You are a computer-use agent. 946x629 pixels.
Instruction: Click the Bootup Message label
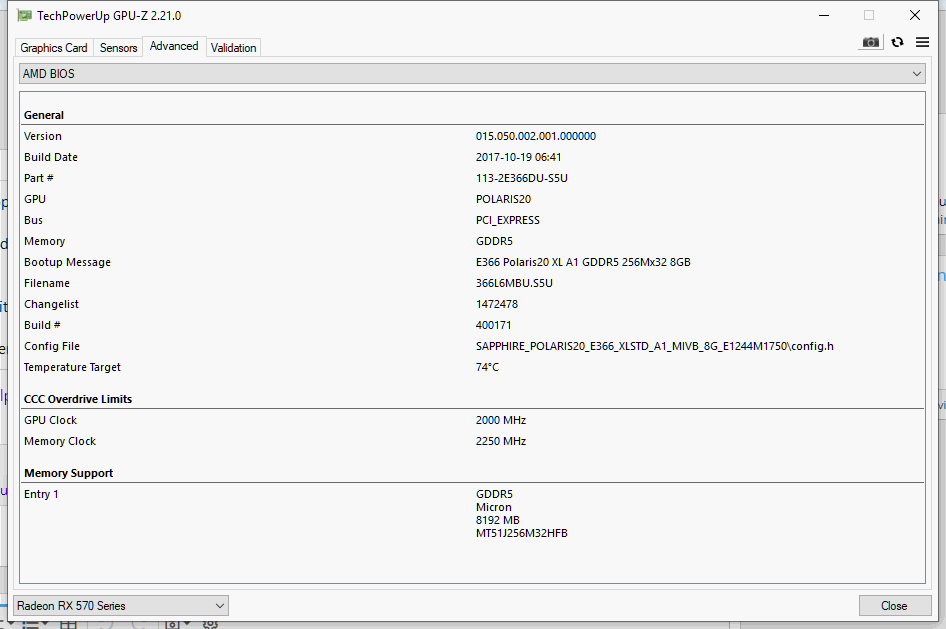click(67, 262)
